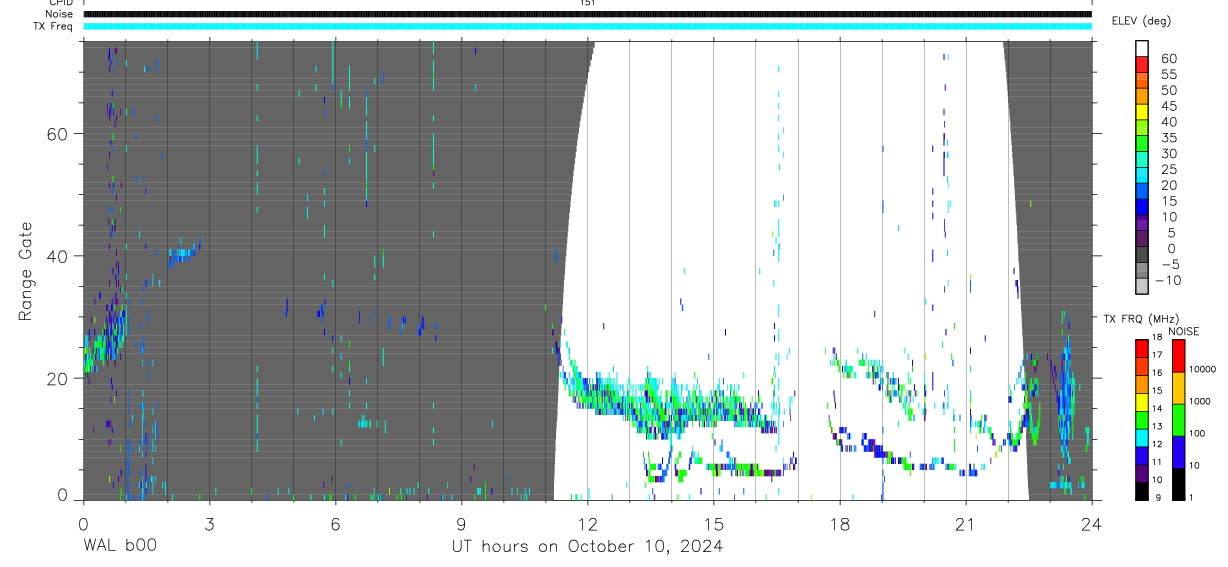Viewport: 1228px width, 567px height.
Task: Click the WAL b00 radar beam label
Action: [119, 546]
